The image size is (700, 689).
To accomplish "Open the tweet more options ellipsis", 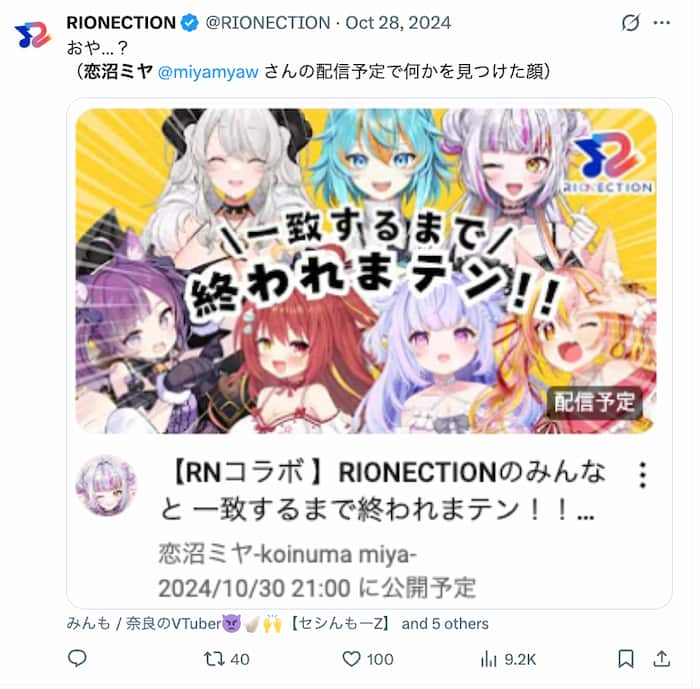I will [662, 22].
